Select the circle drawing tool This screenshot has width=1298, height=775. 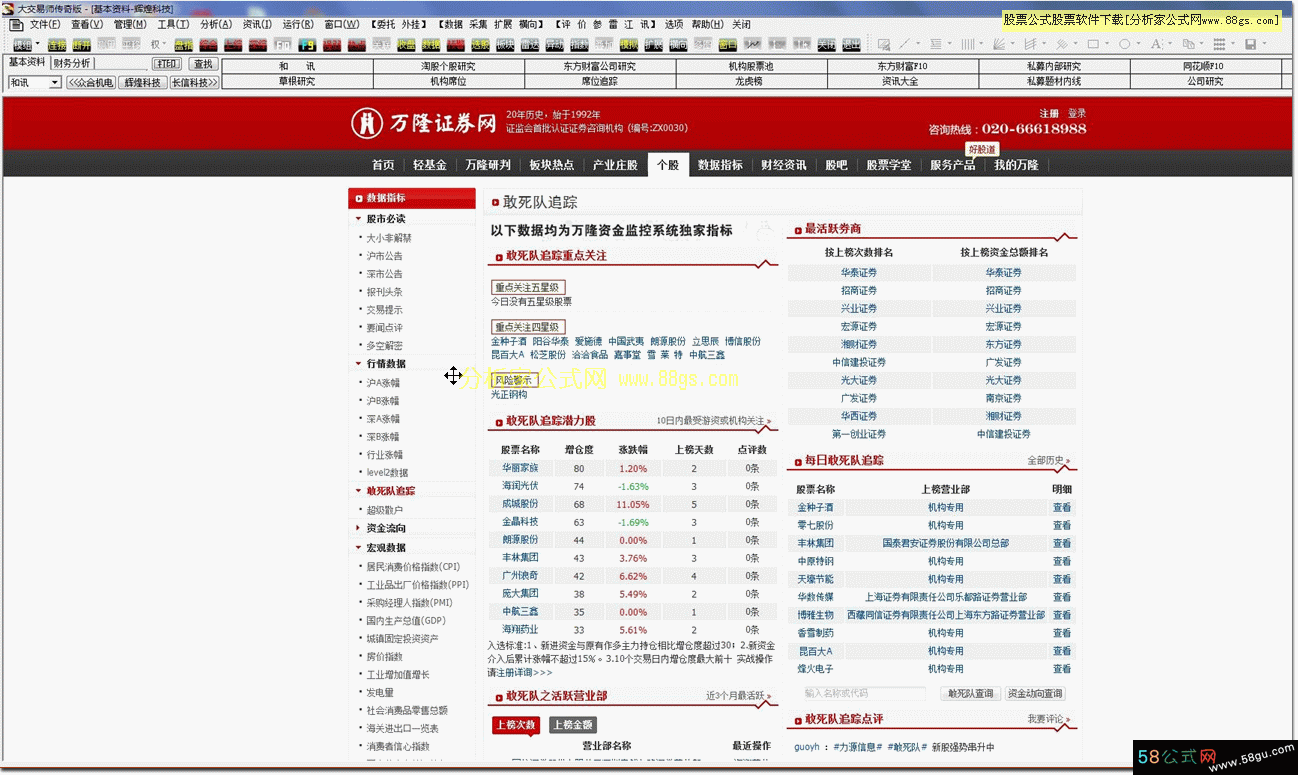pos(1126,44)
